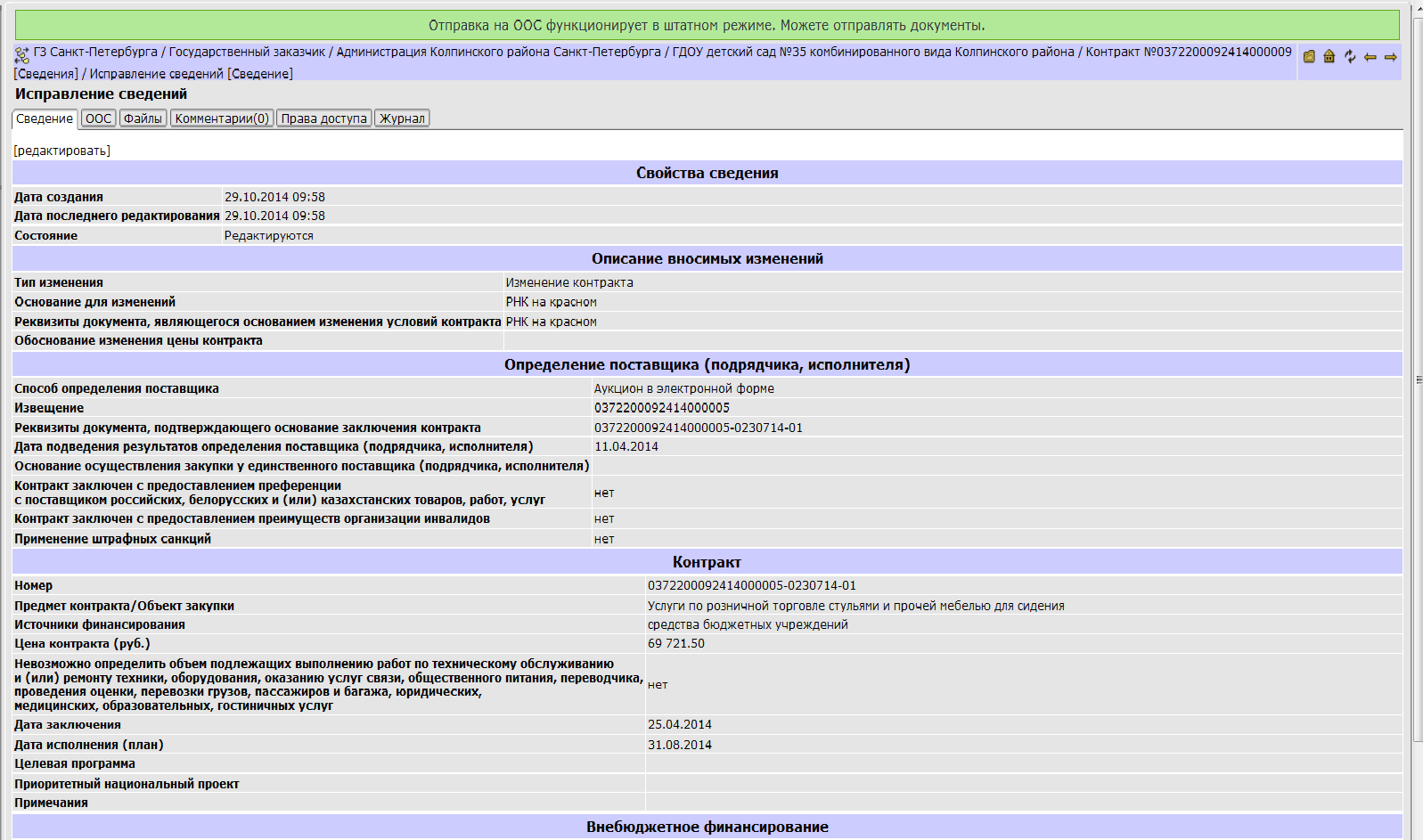The height and width of the screenshot is (840, 1423).
Task: Click the Источники финансирования label
Action: pyautogui.click(x=100, y=624)
